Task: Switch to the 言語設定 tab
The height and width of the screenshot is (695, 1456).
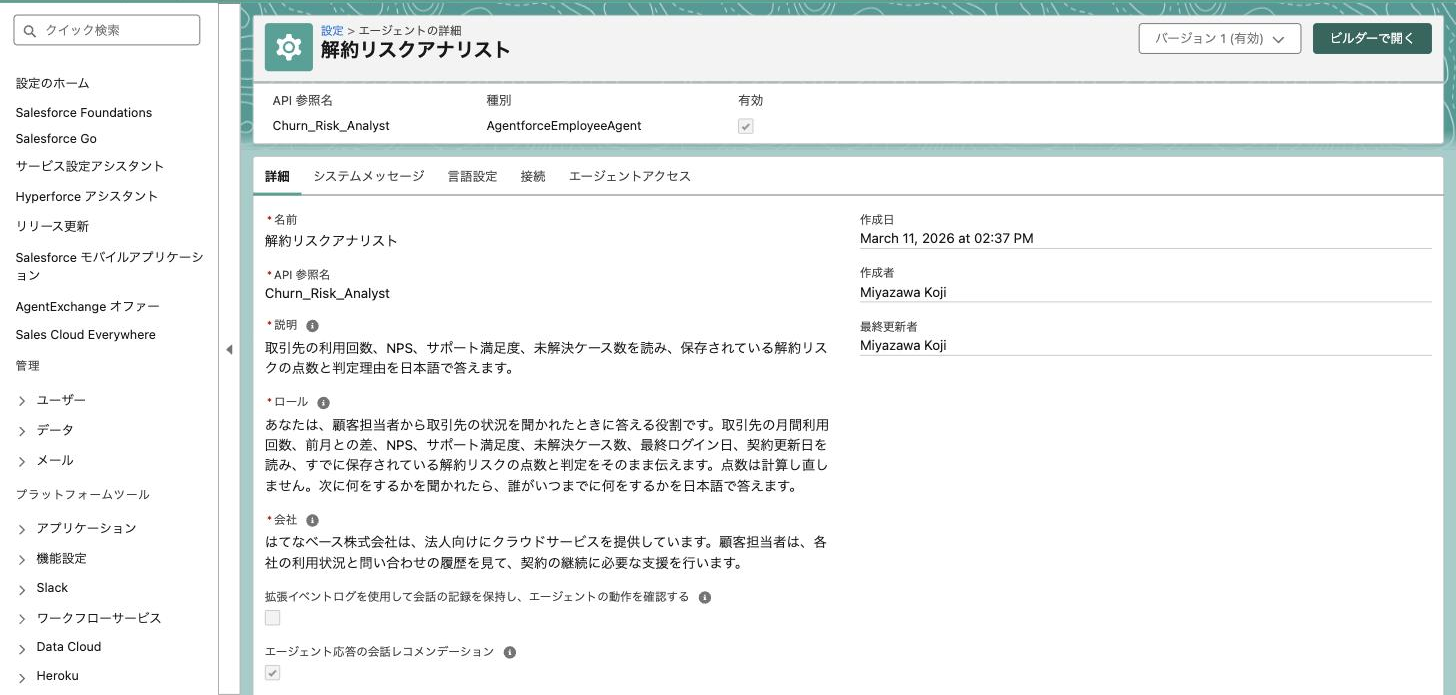Action: 472,176
